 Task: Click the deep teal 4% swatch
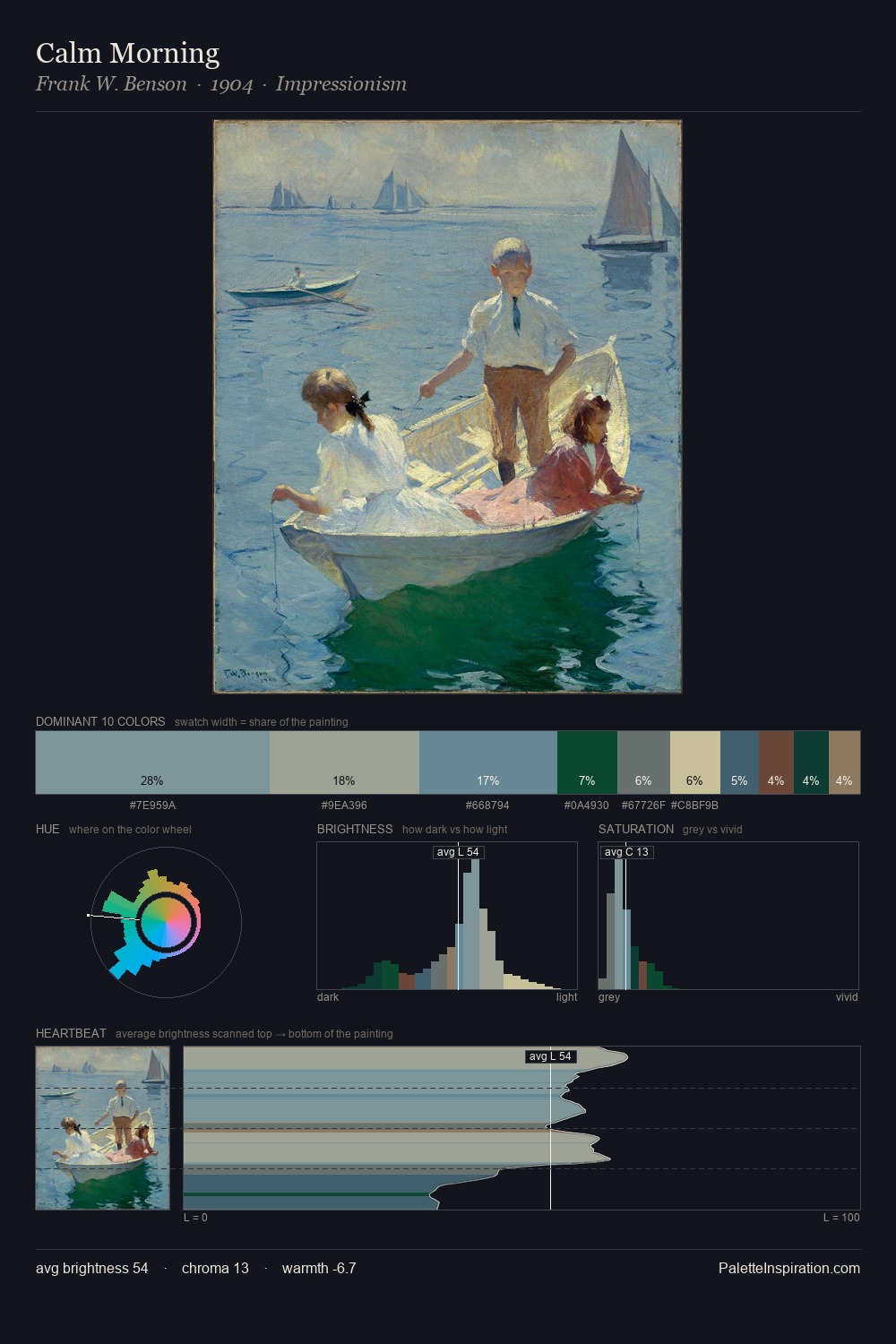811,762
